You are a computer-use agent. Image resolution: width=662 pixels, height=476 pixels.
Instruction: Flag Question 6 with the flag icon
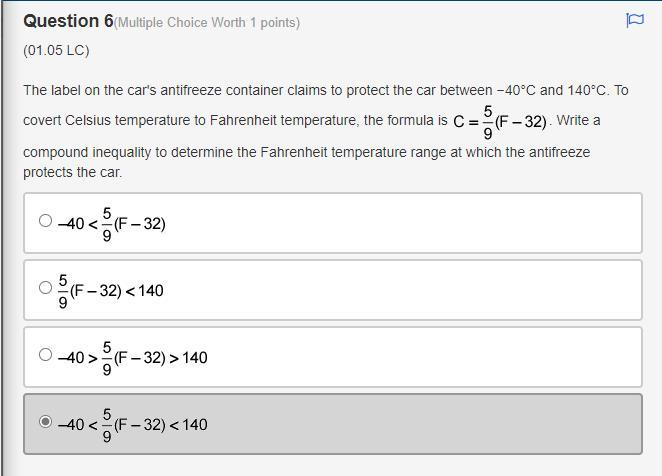coord(634,20)
